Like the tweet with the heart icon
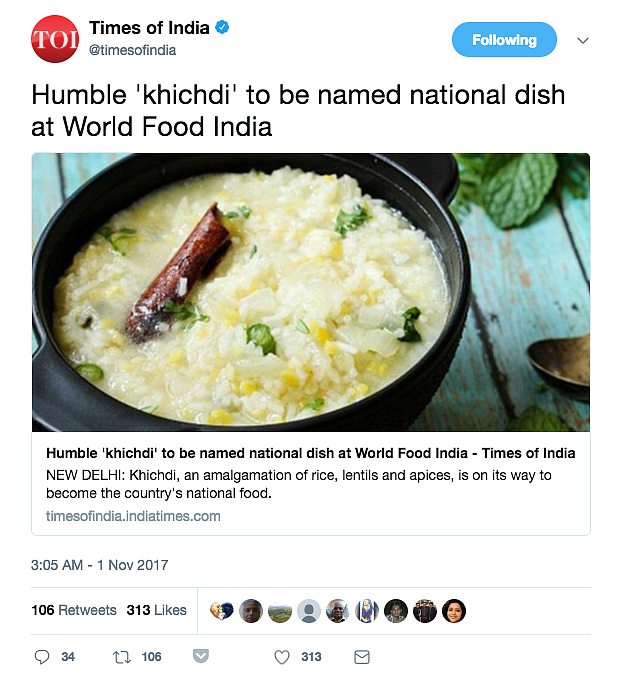The image size is (621, 688). pos(282,657)
